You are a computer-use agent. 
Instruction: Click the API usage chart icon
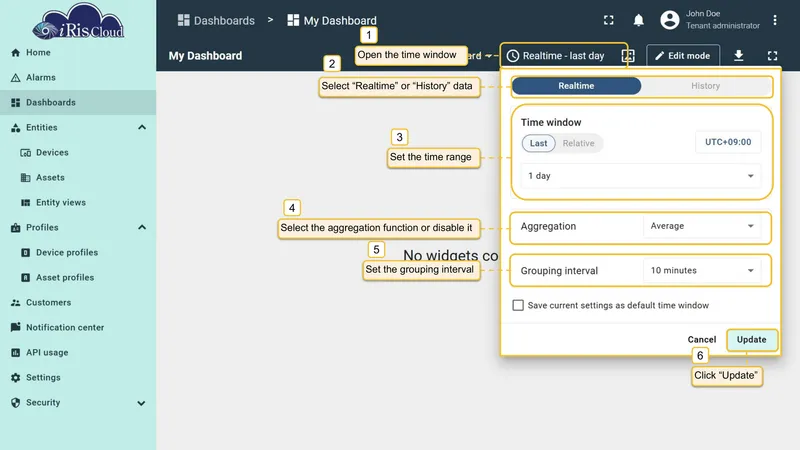click(x=16, y=353)
